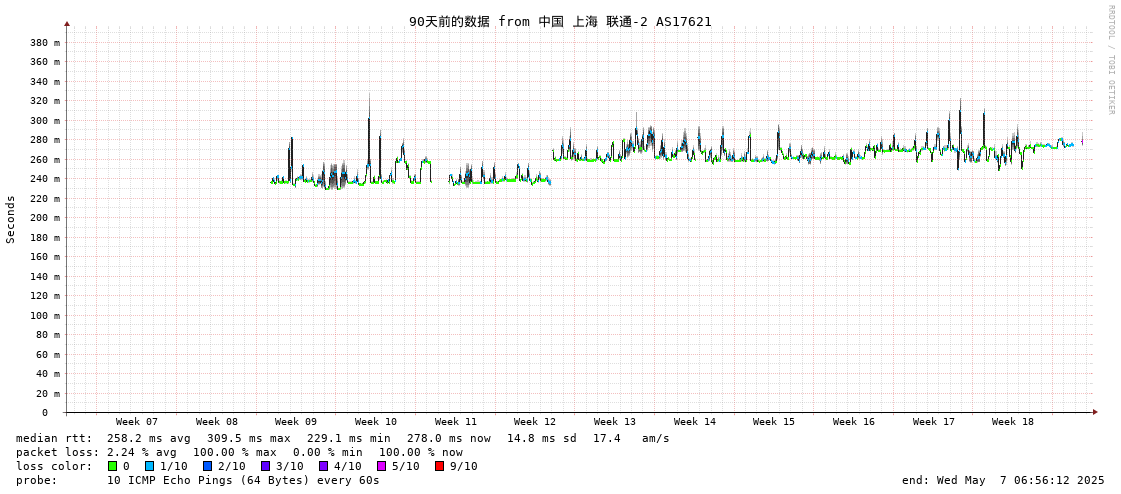This screenshot has height=494, width=1121.
Task: Click the 258.2 ms avg median rtt value
Action: tap(149, 438)
